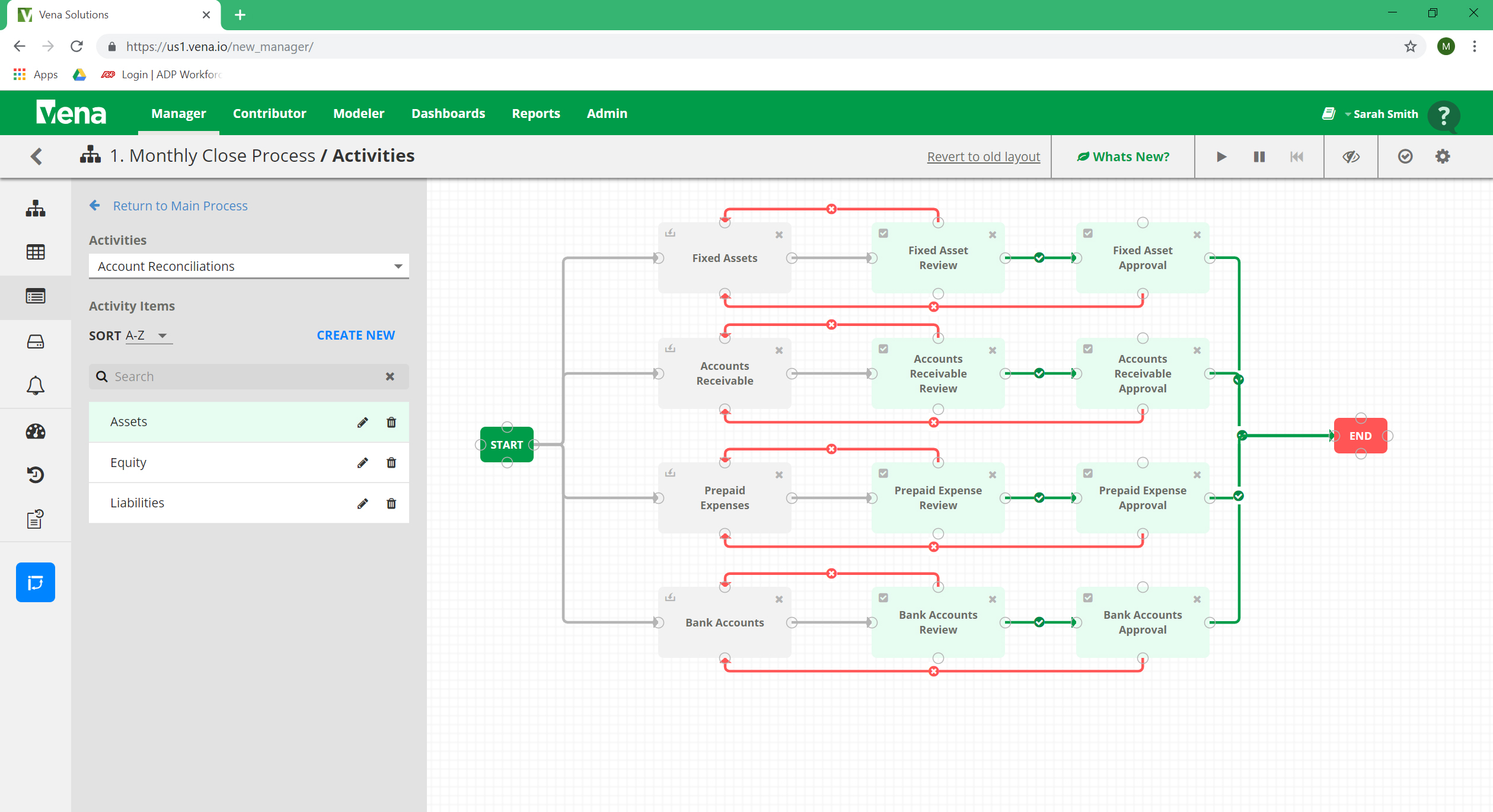Select the grid/table view icon in sidebar
This screenshot has height=812, width=1493.
[x=36, y=252]
